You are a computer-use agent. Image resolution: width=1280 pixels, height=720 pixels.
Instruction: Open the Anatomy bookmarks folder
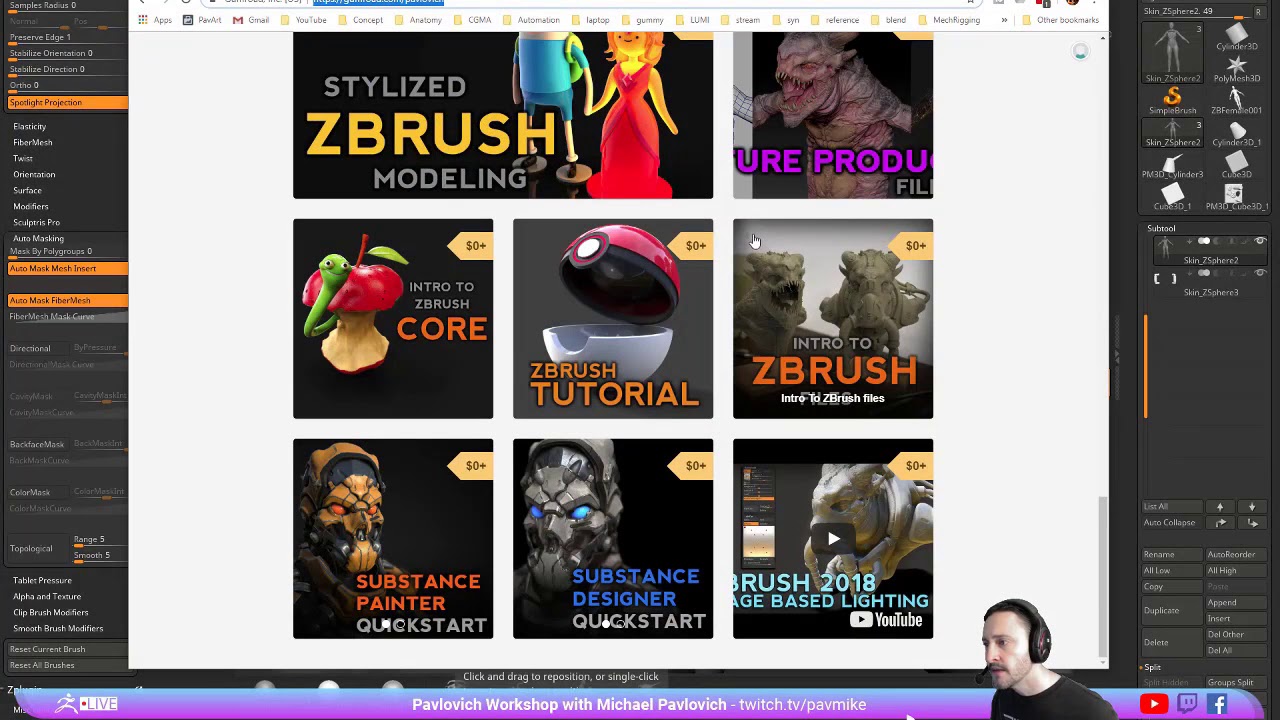(418, 20)
